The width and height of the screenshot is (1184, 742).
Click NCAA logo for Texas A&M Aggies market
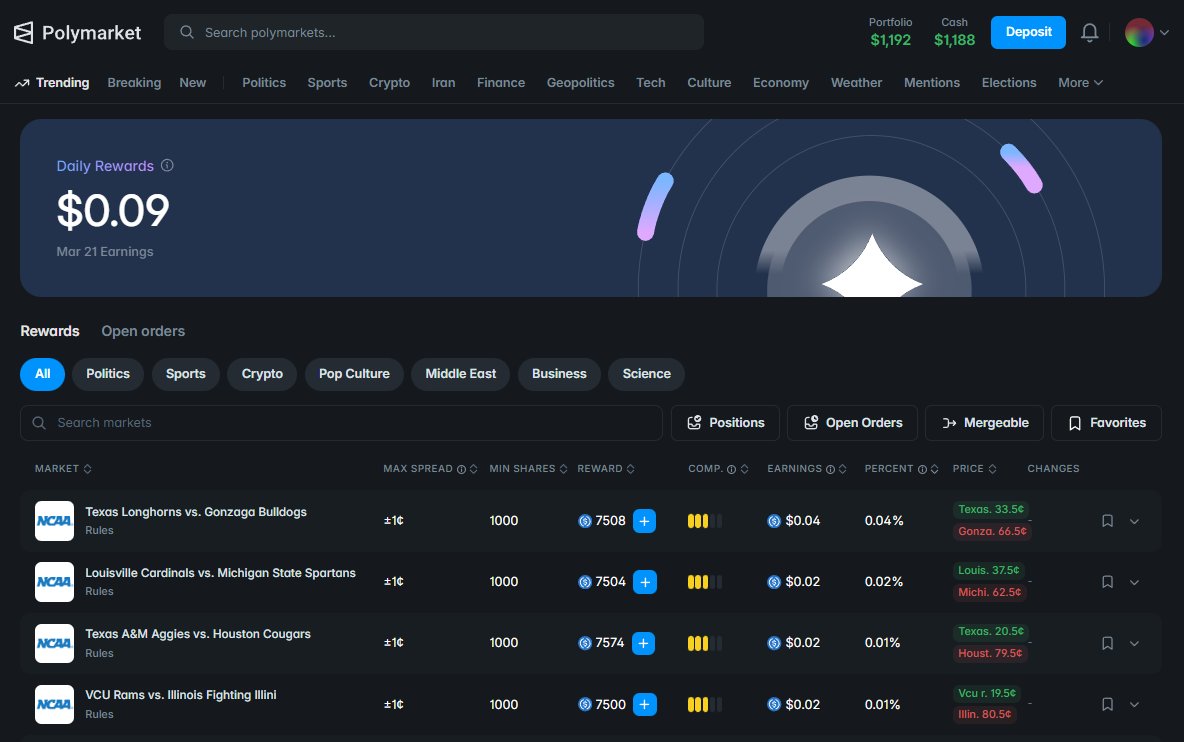pyautogui.click(x=54, y=643)
